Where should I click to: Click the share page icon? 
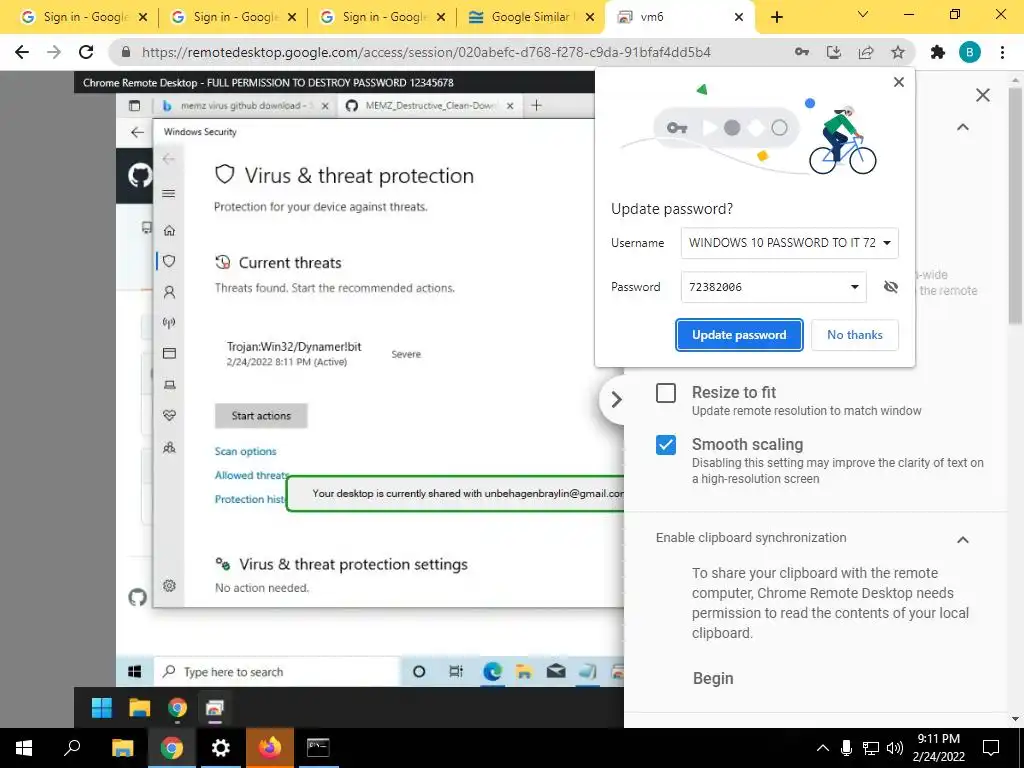(x=866, y=52)
